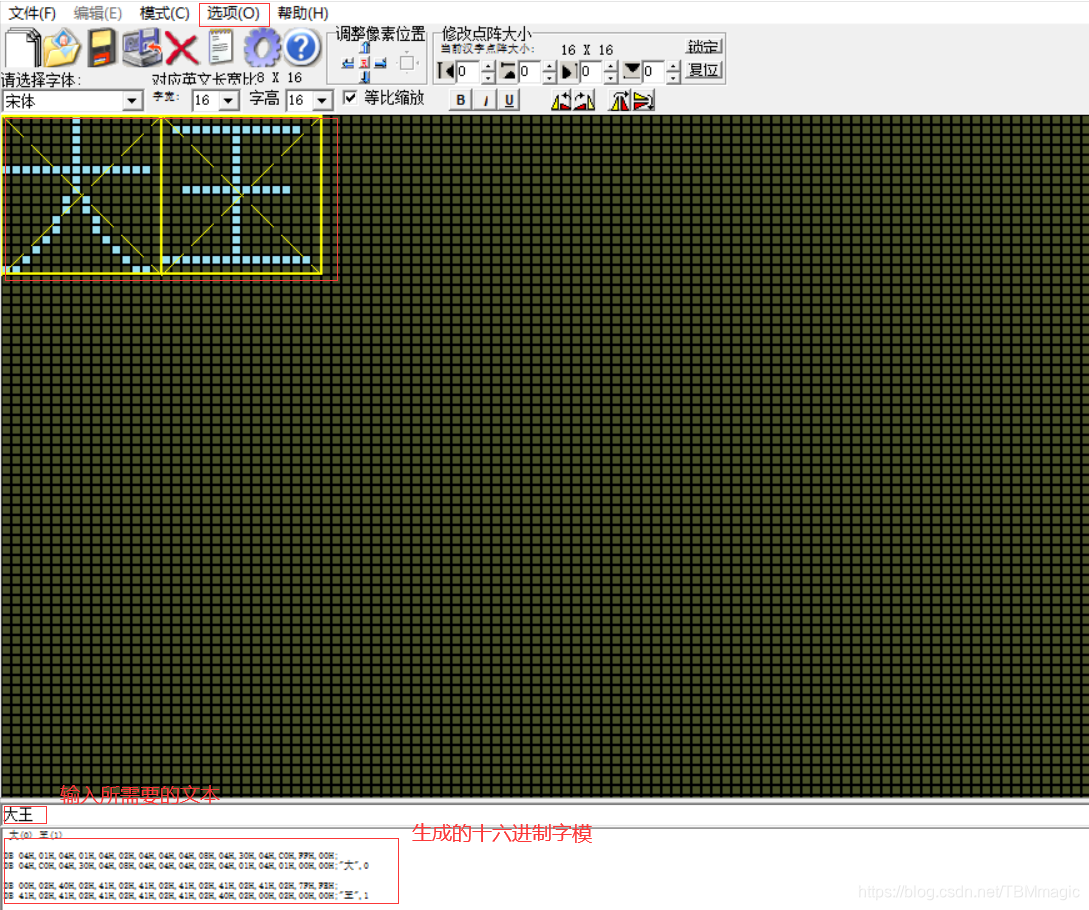
Task: Click the text input field containing 大王
Action: tap(544, 814)
